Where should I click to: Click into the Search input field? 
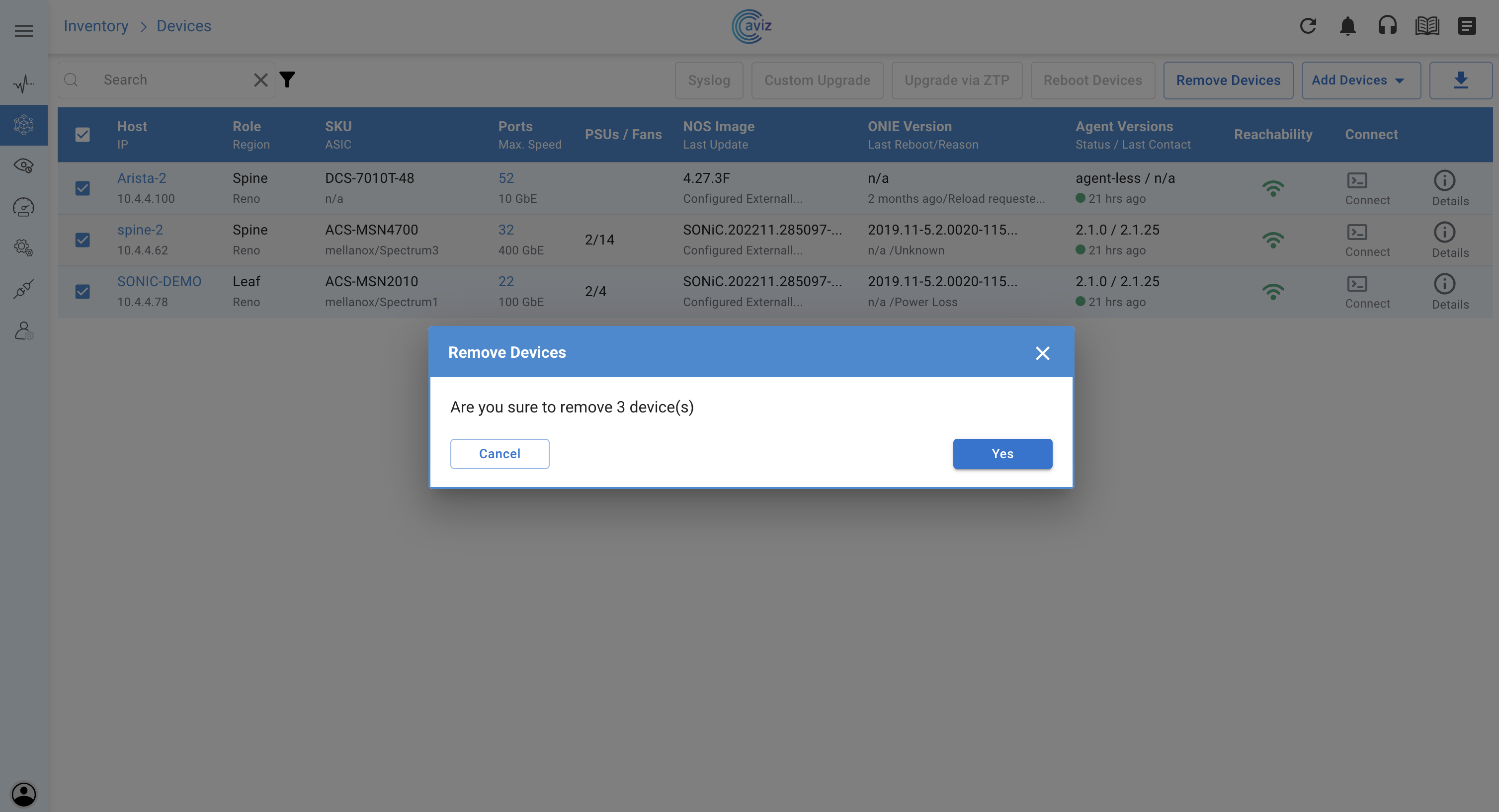click(169, 81)
